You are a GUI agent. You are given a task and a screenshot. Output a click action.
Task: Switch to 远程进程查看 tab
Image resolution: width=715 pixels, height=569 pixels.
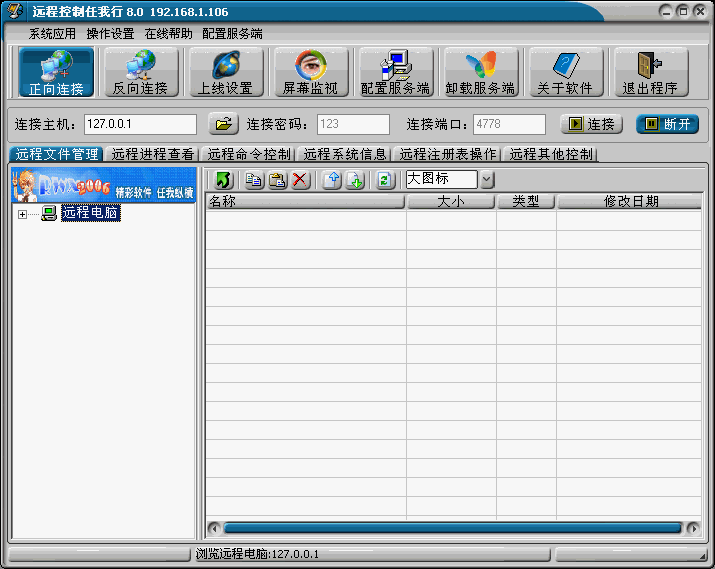(x=153, y=154)
